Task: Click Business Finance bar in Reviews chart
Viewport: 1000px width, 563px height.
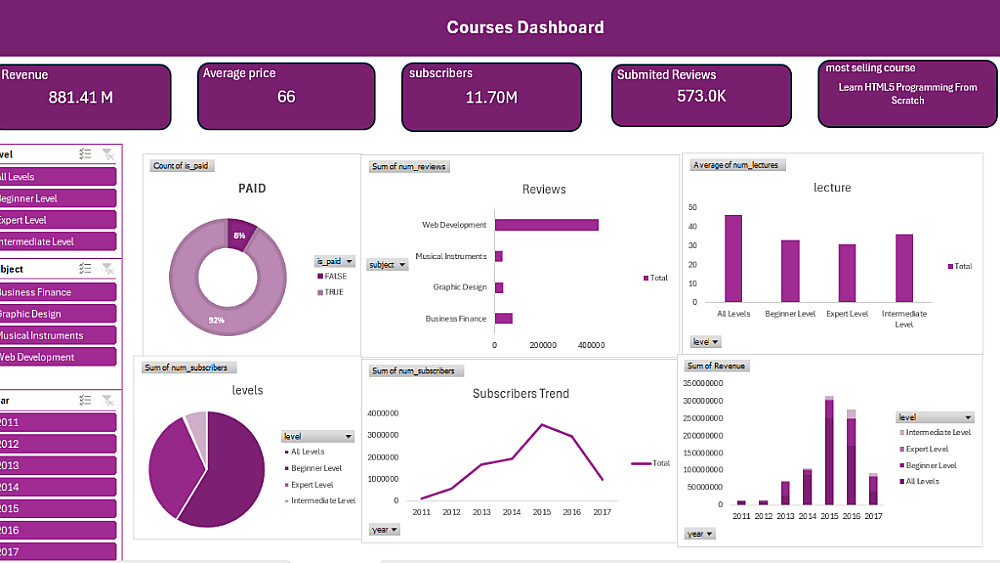Action: point(504,318)
